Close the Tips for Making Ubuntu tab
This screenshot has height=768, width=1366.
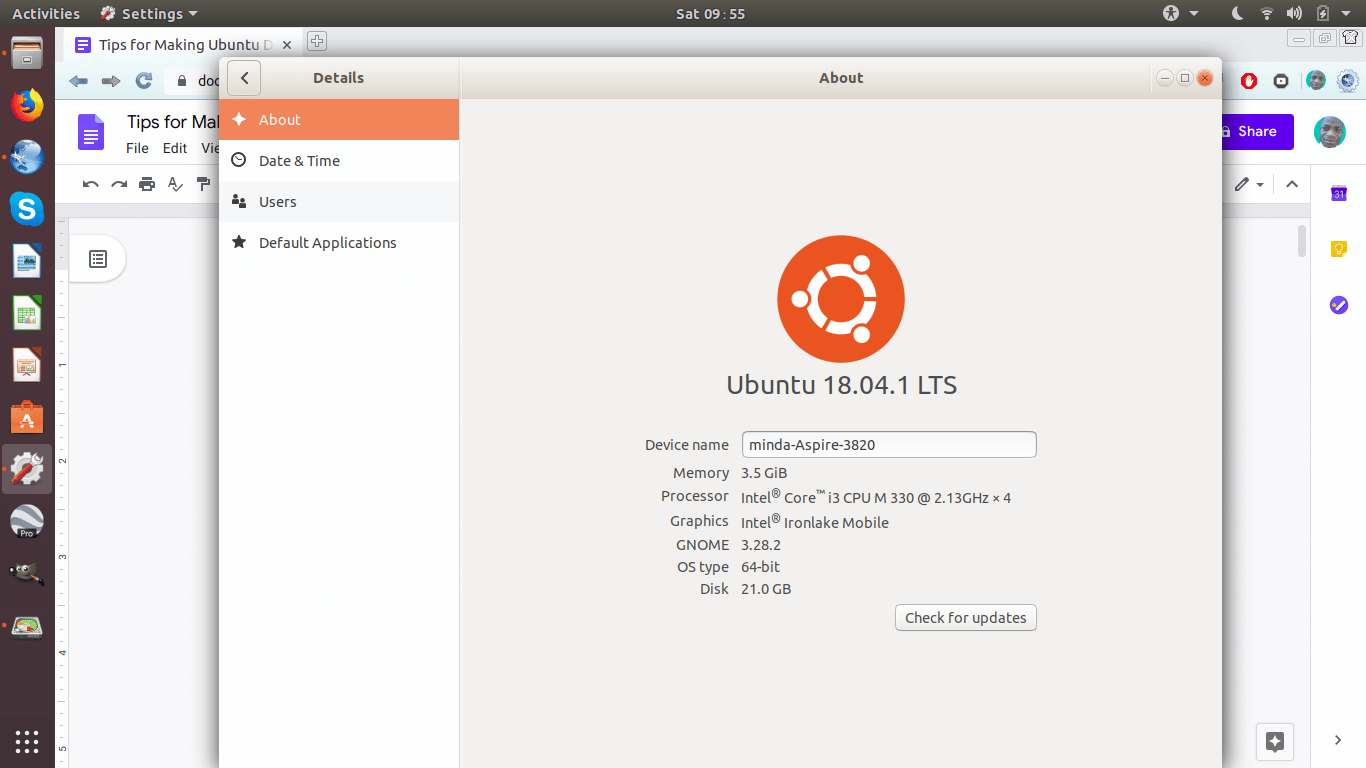[x=288, y=45]
